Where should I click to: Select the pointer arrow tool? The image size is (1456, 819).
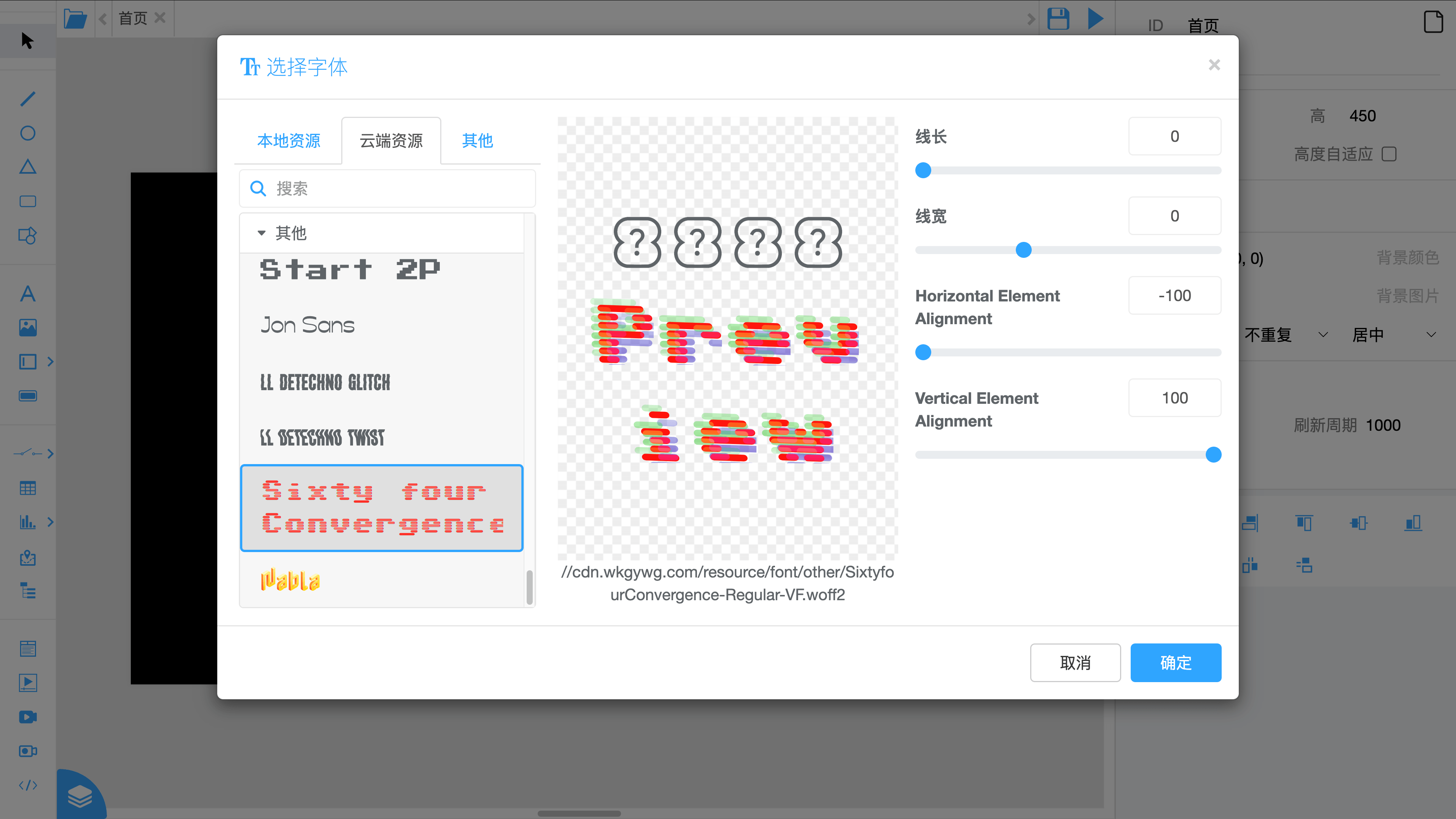(x=27, y=41)
